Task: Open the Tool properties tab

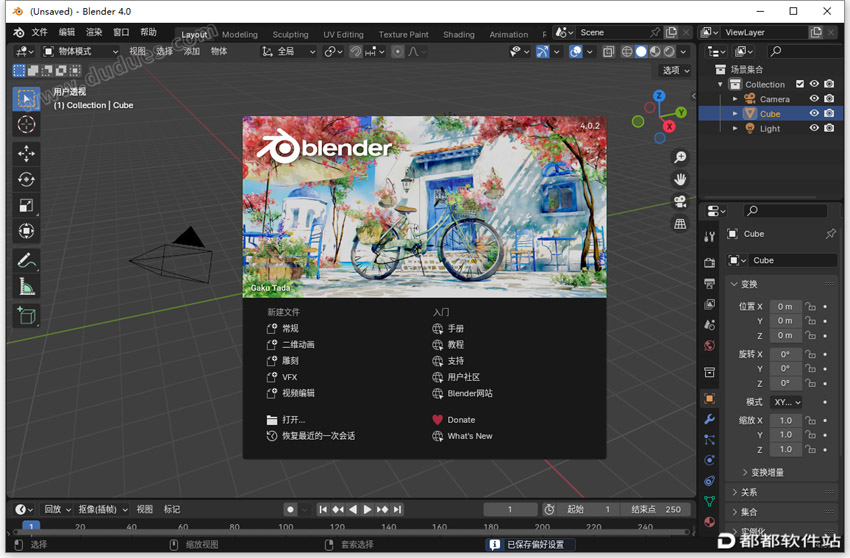Action: tap(710, 236)
